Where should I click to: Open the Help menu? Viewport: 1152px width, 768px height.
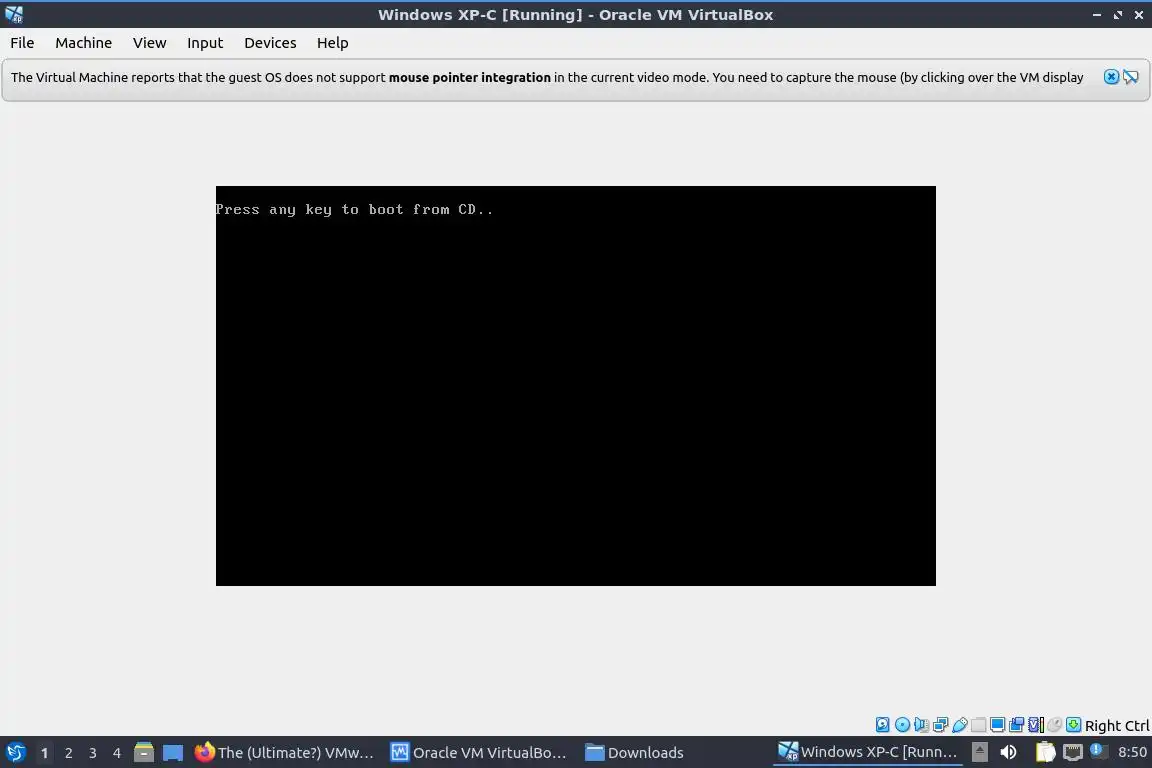point(332,43)
